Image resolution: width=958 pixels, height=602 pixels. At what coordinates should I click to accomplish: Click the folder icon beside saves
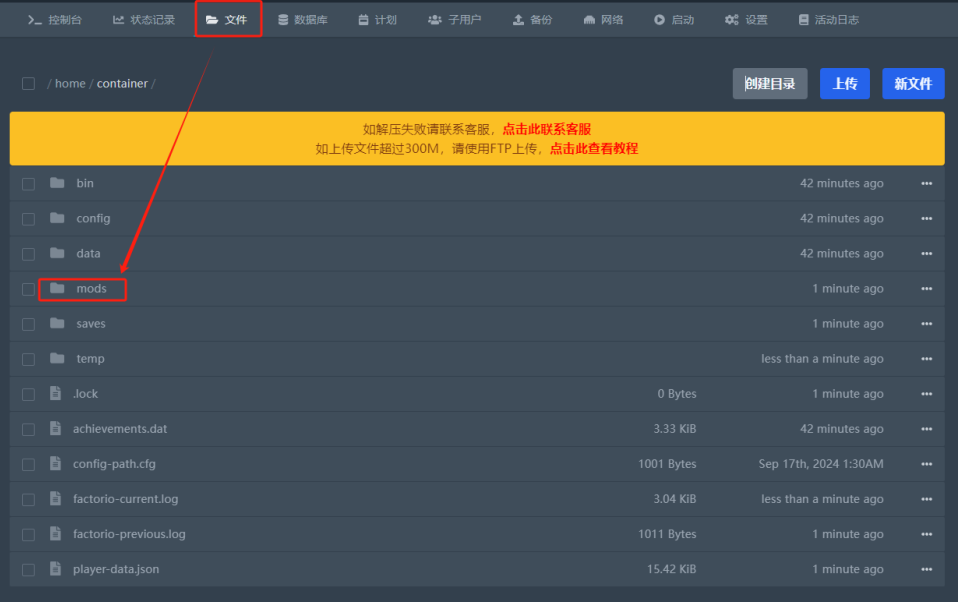(57, 324)
